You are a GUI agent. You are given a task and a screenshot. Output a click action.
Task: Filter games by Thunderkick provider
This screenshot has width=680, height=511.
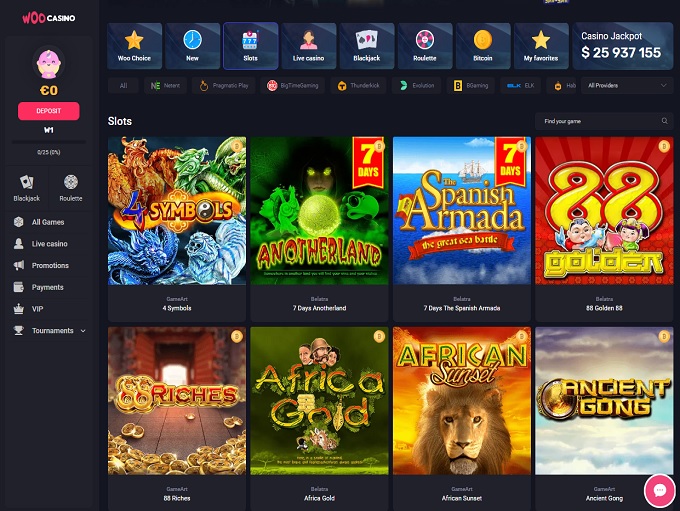click(x=358, y=85)
